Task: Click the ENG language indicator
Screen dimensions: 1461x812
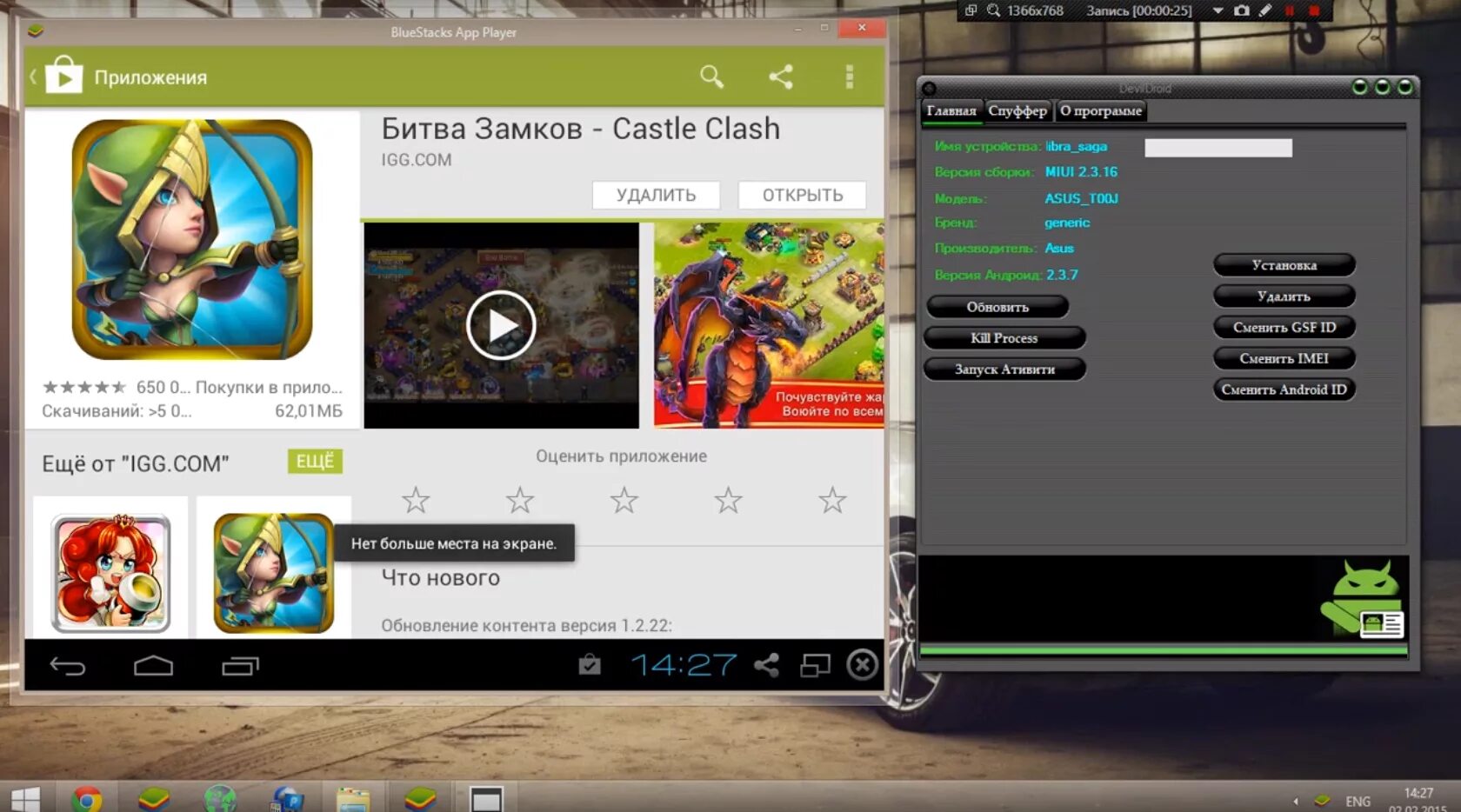Action: 1358,802
